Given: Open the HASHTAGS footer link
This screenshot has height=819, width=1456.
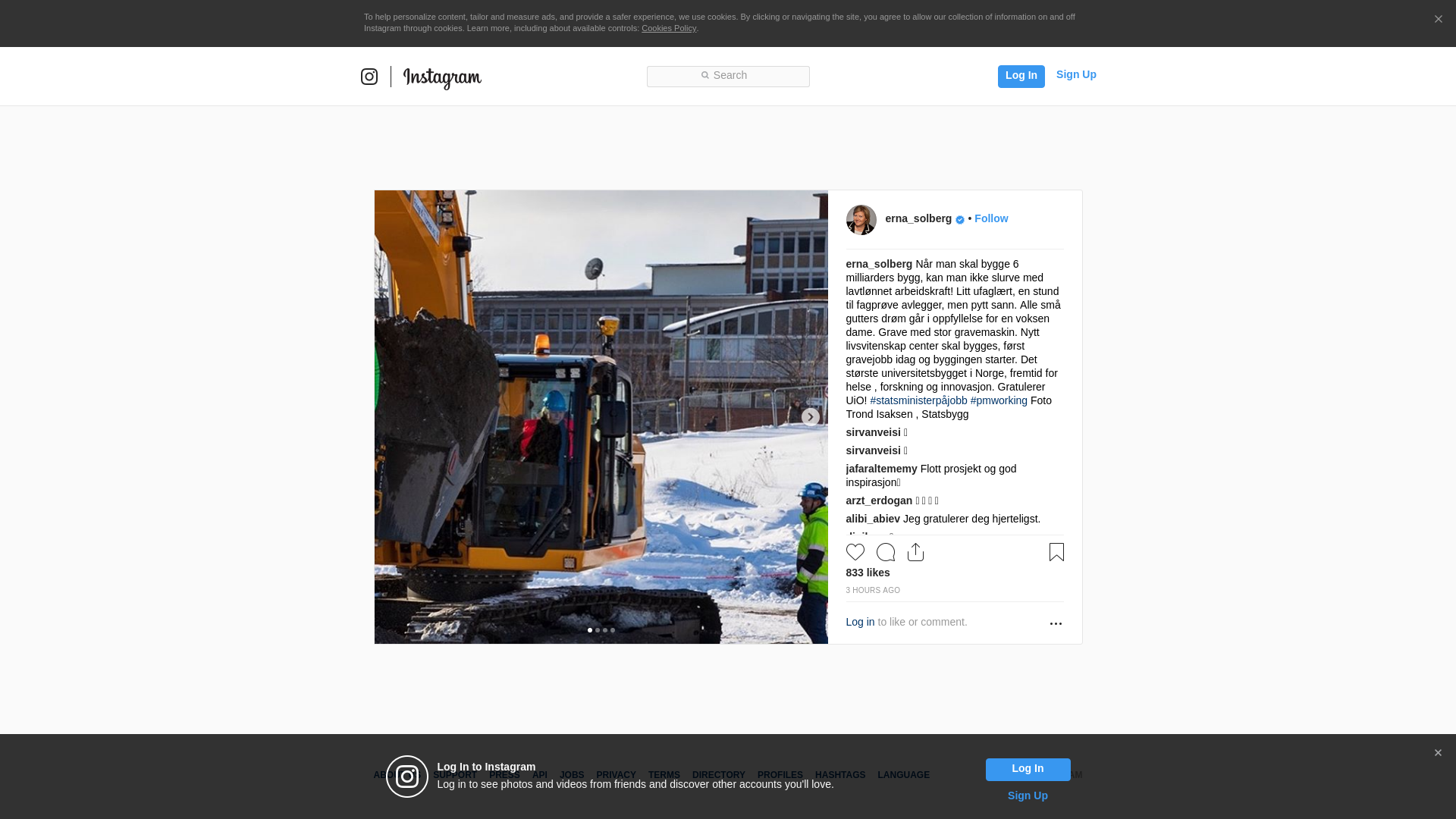Looking at the screenshot, I should (839, 775).
